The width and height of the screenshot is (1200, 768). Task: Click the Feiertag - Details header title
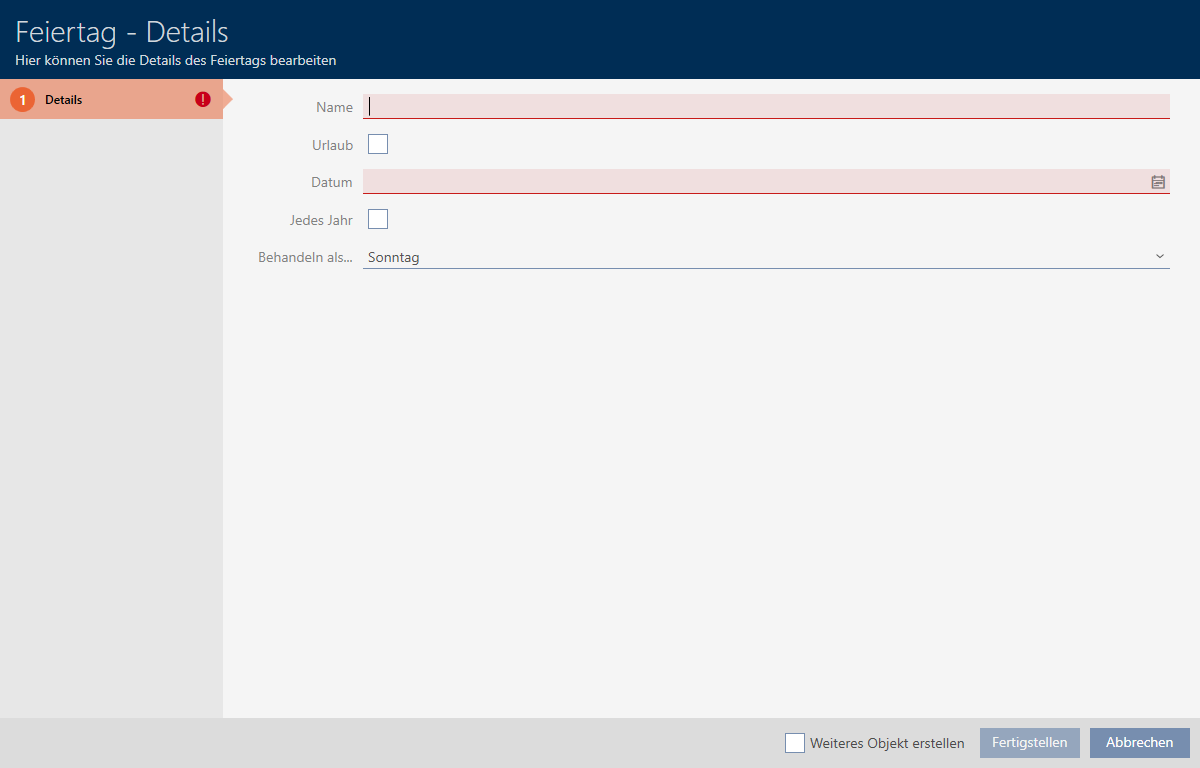tap(122, 31)
